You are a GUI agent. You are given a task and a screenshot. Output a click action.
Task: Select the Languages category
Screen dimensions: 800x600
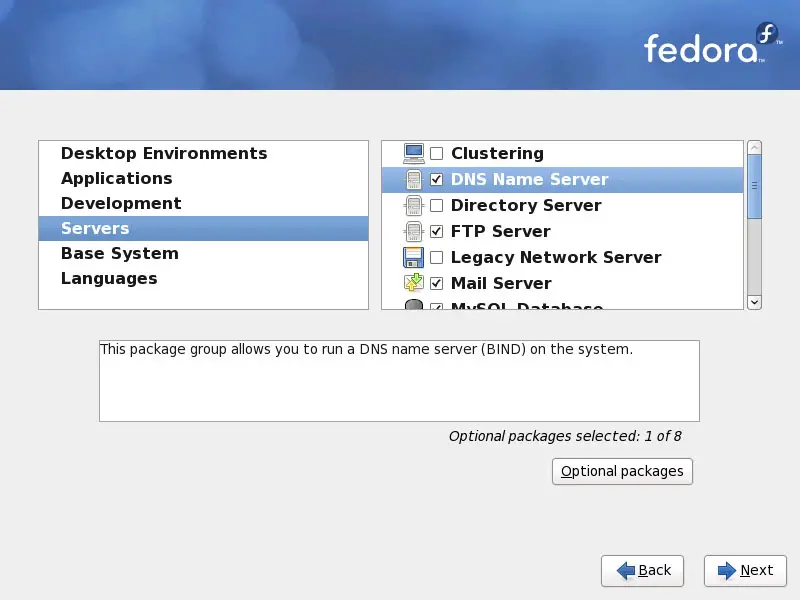[x=204, y=278]
